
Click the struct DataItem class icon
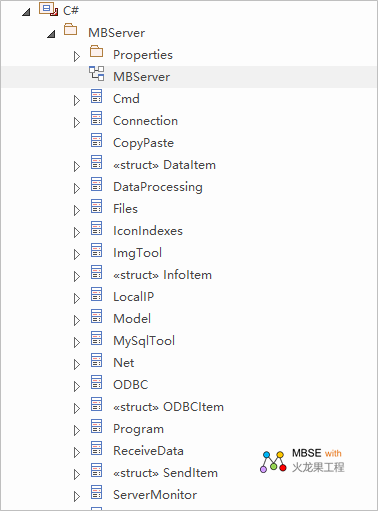click(96, 162)
